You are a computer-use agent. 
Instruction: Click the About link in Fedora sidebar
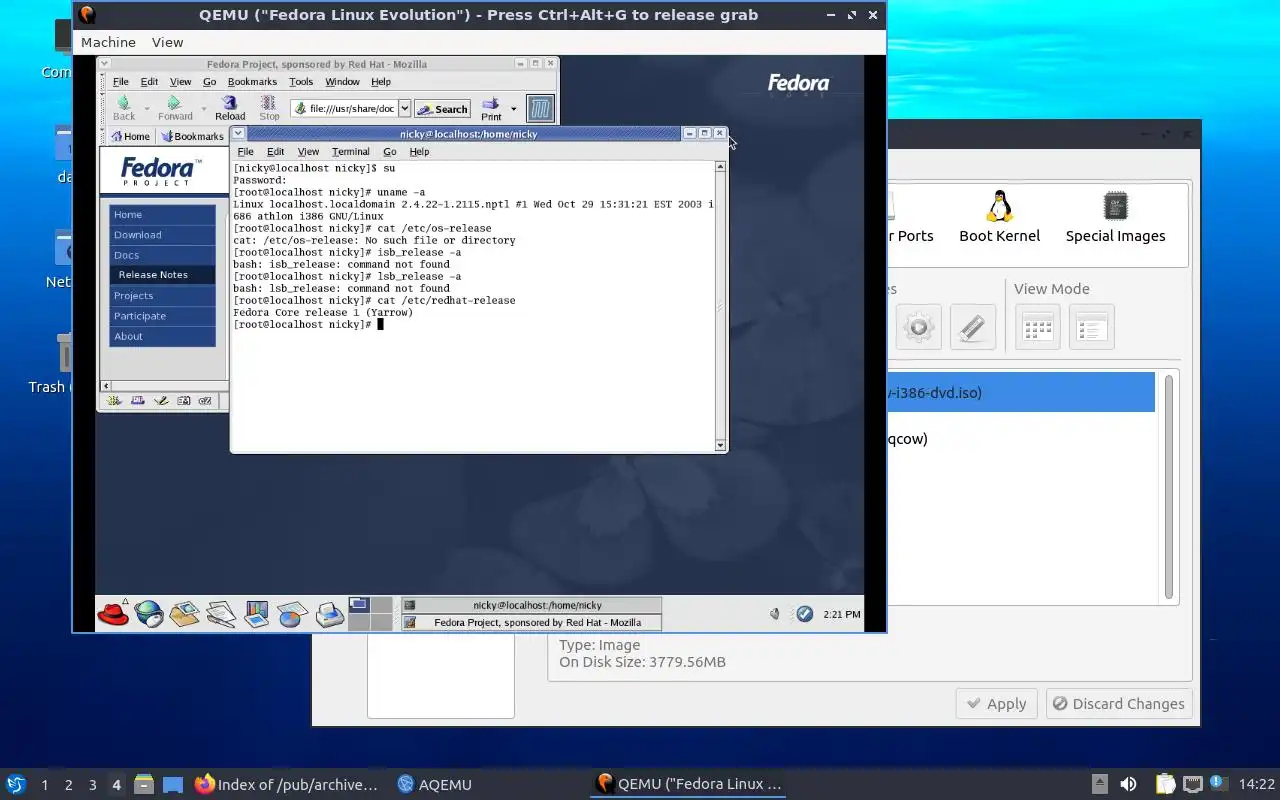pyautogui.click(x=162, y=337)
